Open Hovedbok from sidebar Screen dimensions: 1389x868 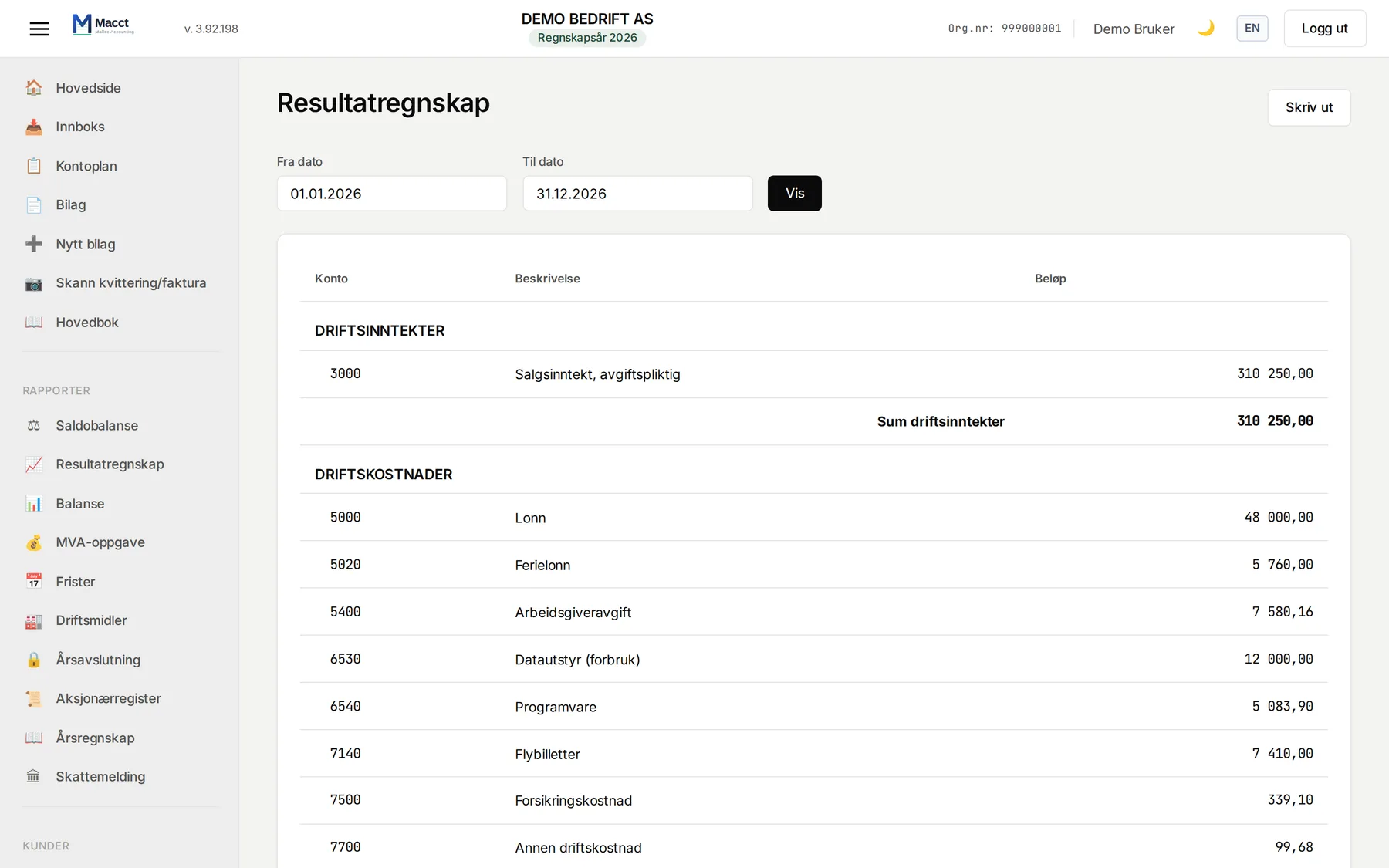click(87, 322)
